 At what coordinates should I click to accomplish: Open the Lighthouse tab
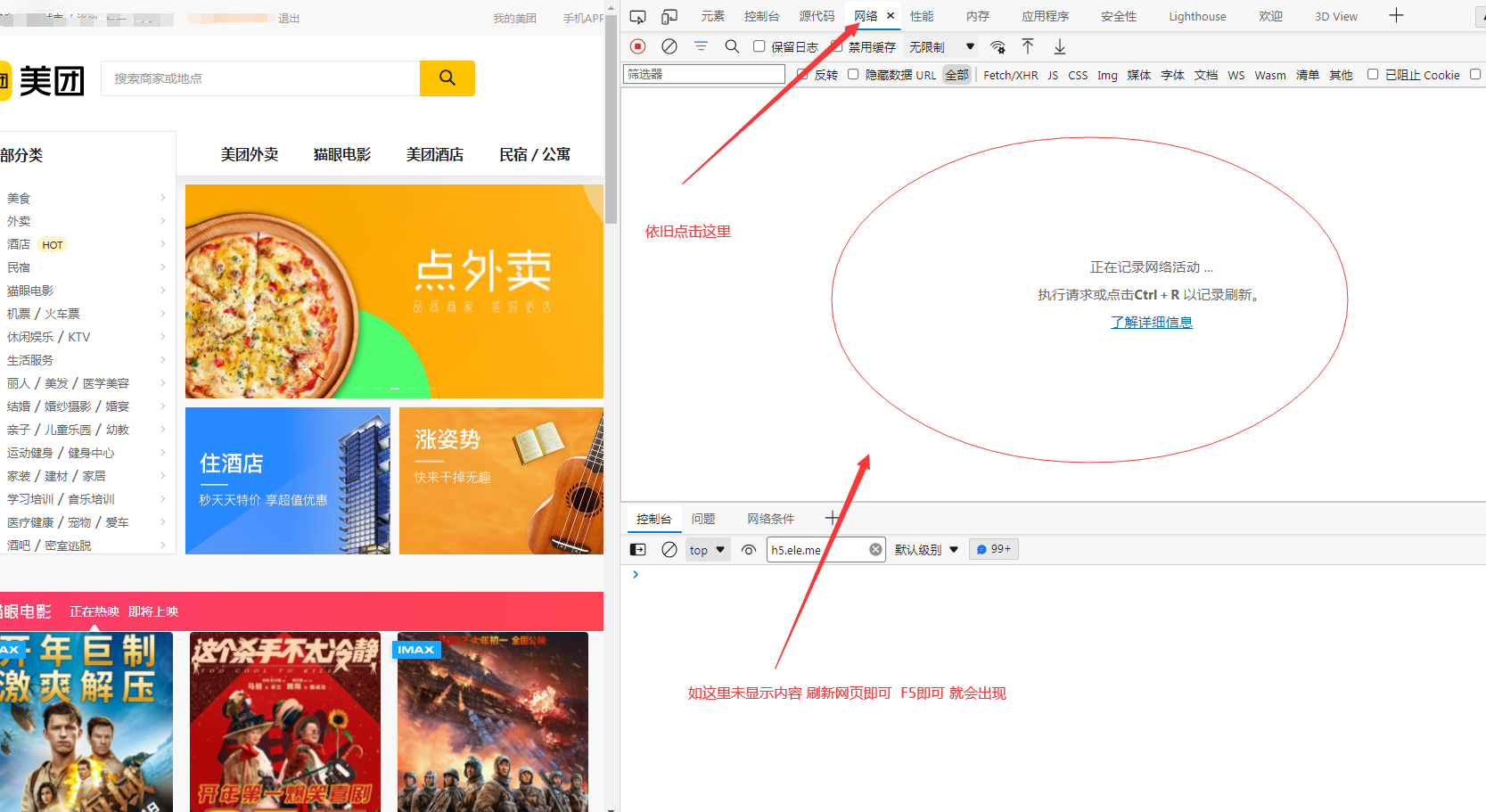click(1197, 16)
